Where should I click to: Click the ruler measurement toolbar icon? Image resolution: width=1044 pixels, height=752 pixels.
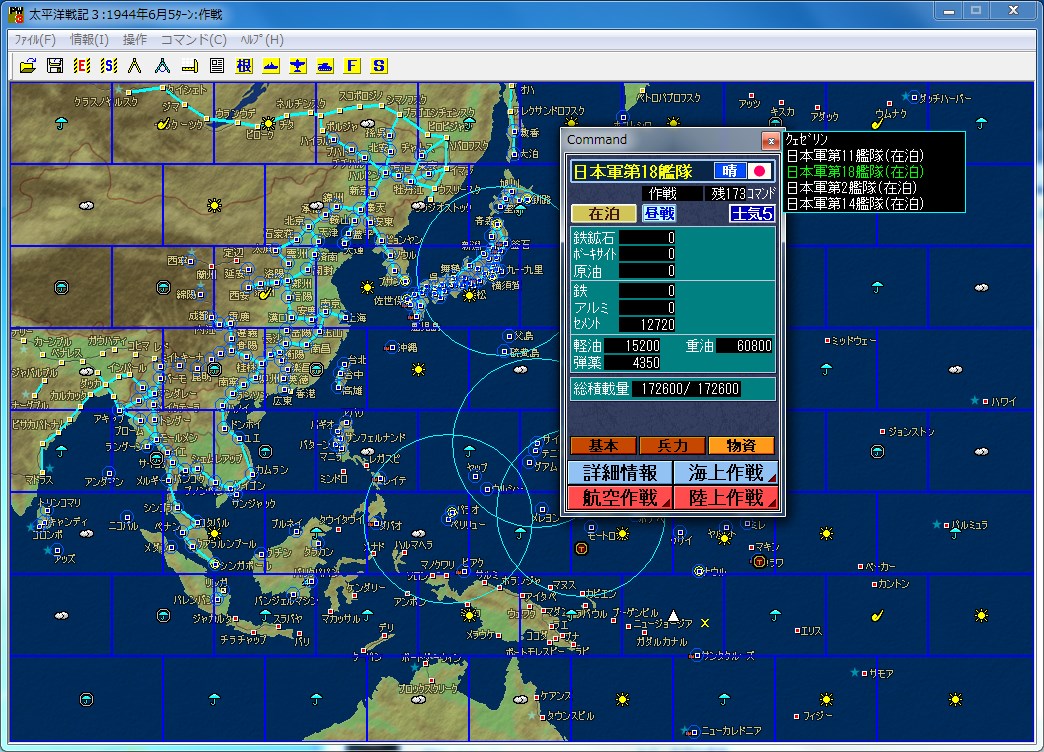coord(190,65)
